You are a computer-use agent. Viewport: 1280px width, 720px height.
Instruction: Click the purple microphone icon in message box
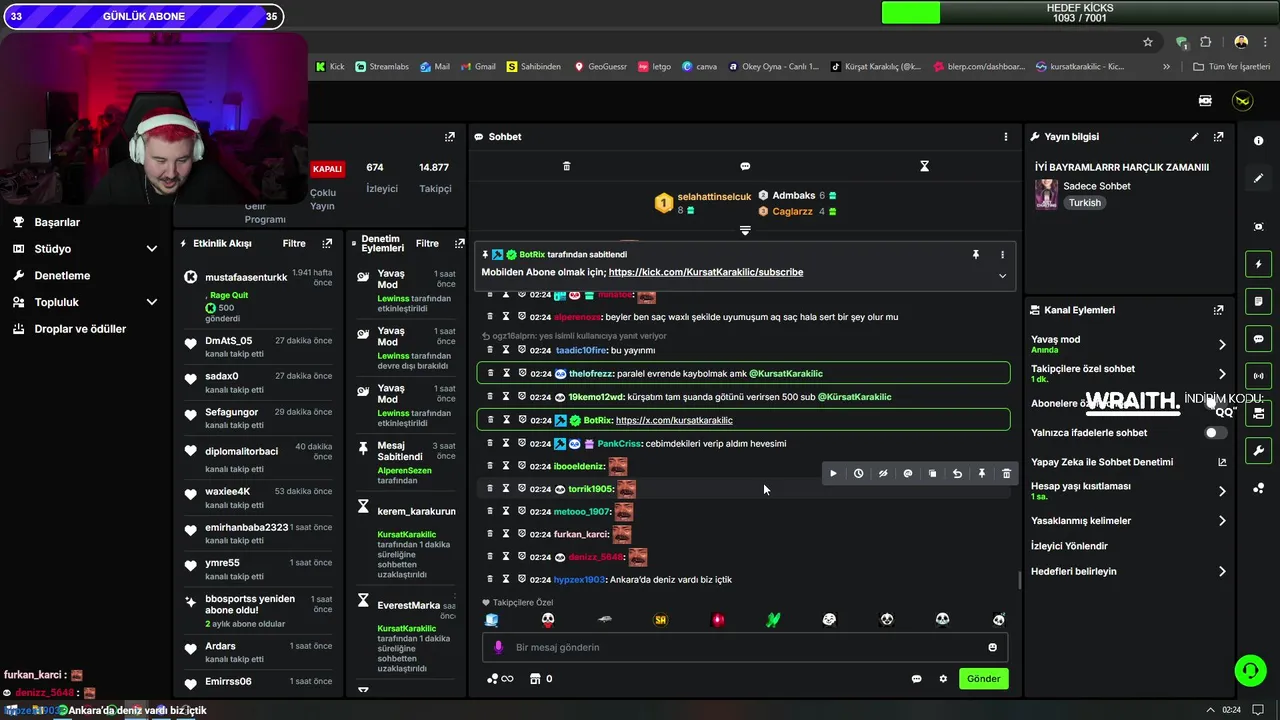pyautogui.click(x=499, y=647)
